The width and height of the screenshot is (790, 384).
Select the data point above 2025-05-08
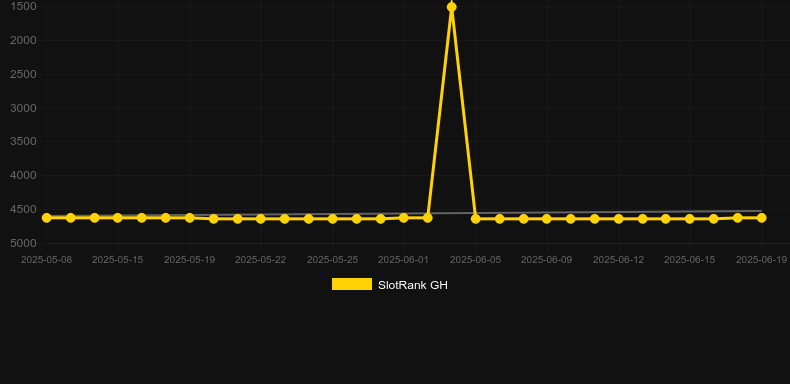(x=46, y=218)
